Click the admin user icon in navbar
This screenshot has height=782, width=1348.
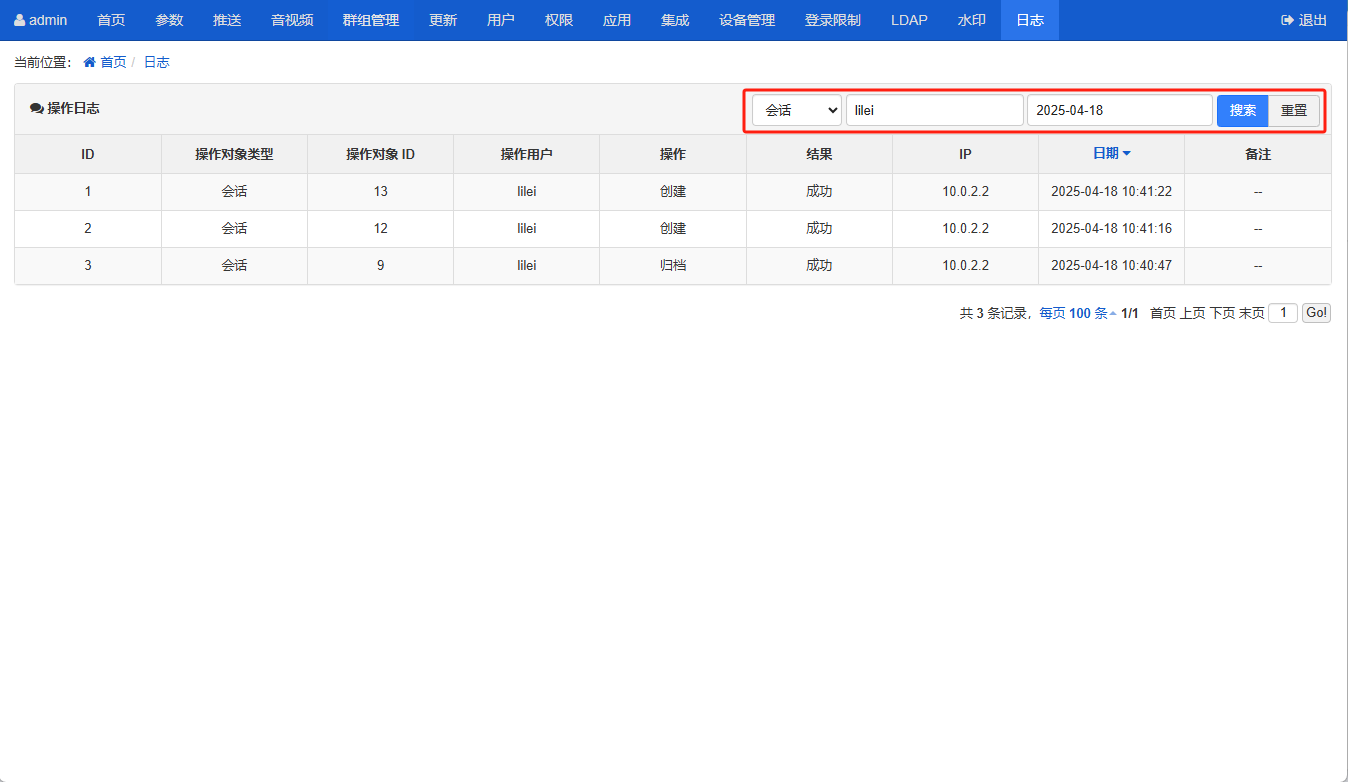click(x=19, y=20)
